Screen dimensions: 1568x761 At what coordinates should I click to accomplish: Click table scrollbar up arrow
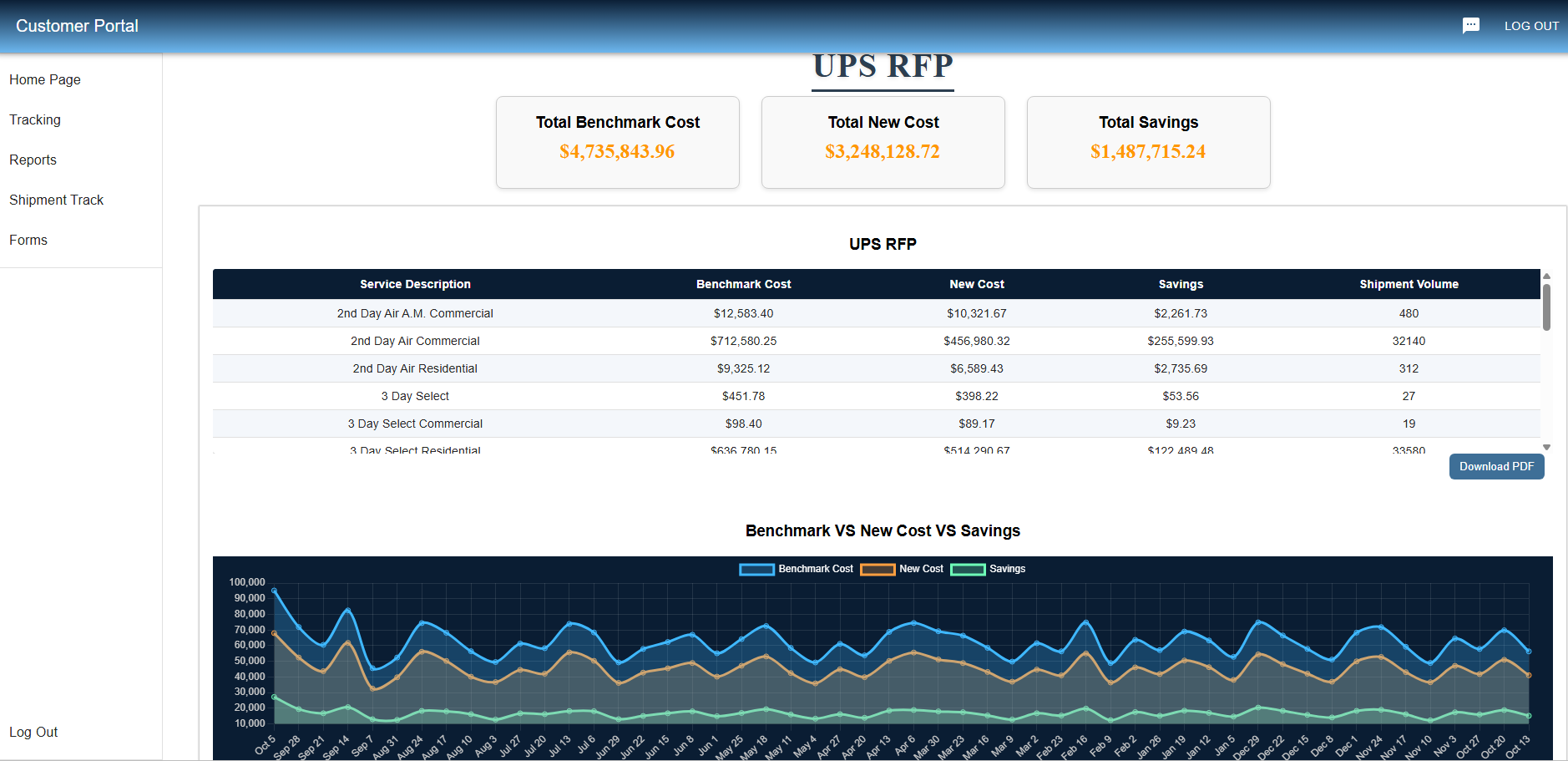pyautogui.click(x=1546, y=276)
